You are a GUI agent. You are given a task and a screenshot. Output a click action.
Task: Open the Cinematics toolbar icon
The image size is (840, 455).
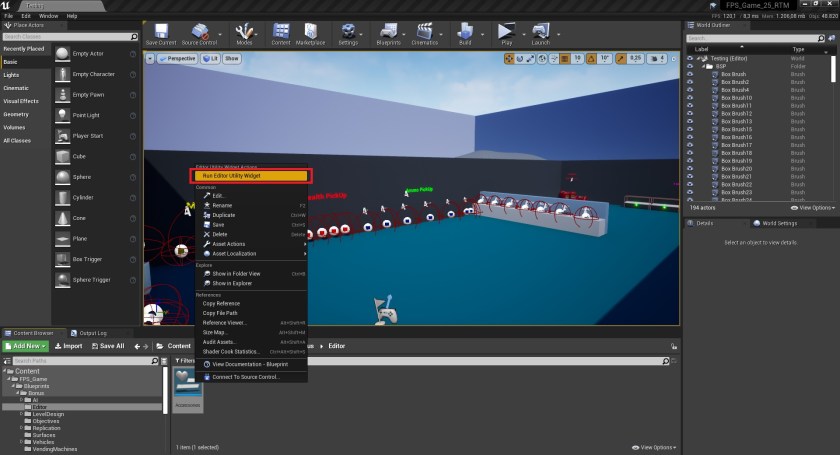425,33
